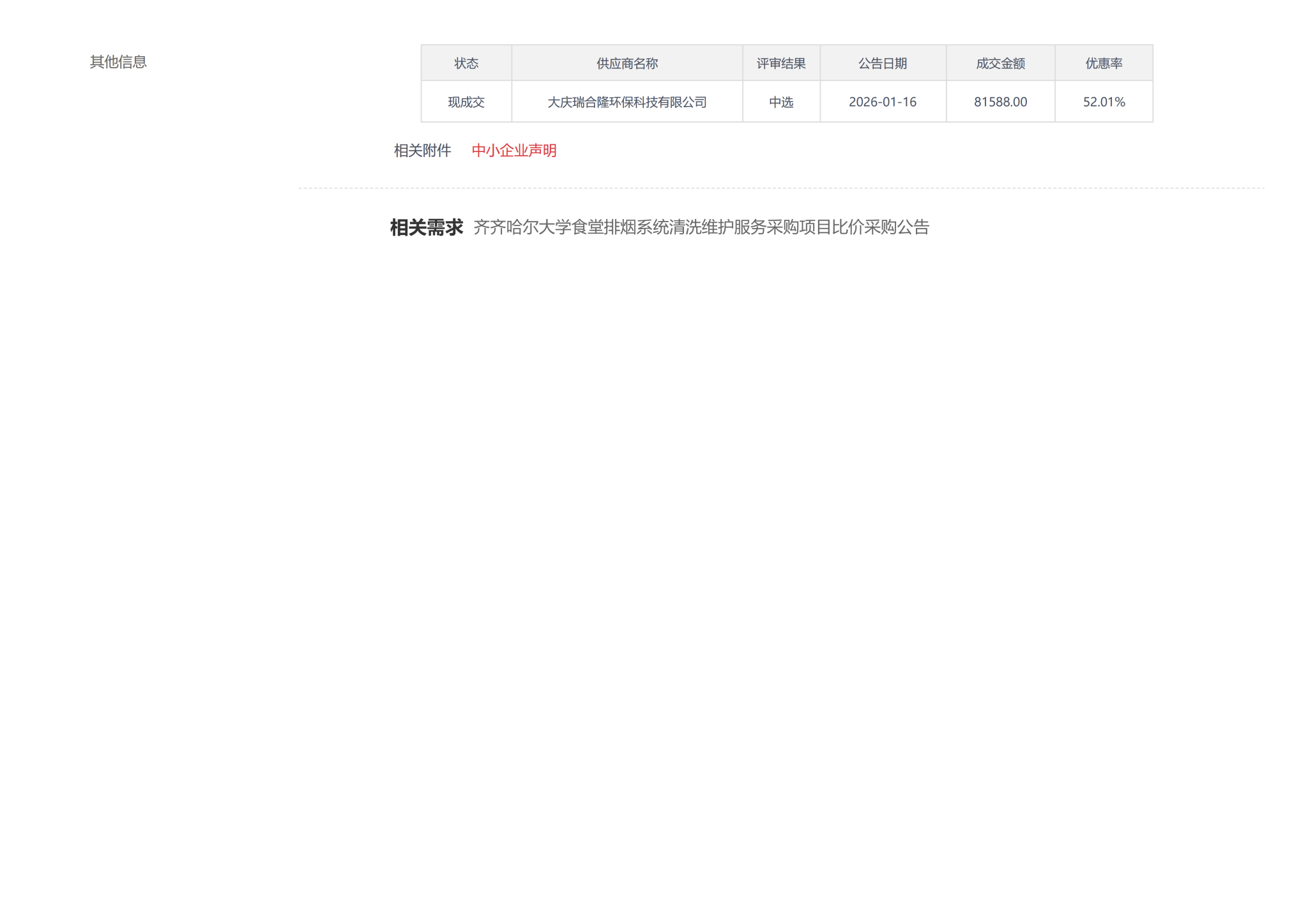Click the 优惠率 column header
The height and width of the screenshot is (924, 1308).
1103,63
